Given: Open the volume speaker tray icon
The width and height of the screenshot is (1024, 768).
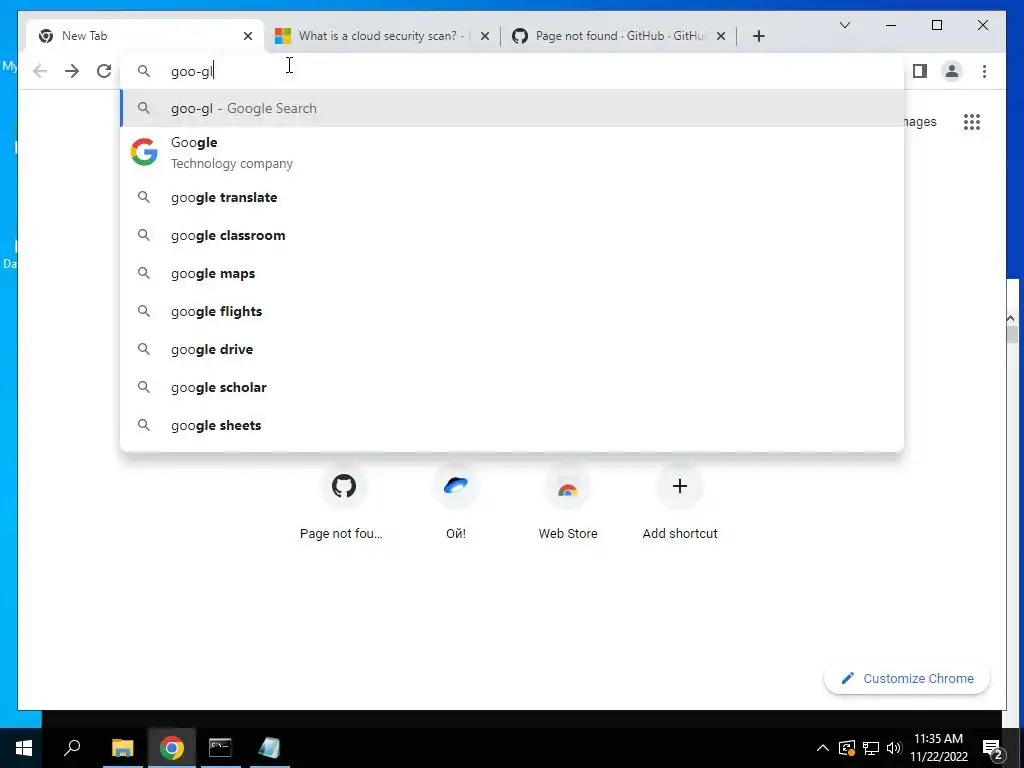Looking at the screenshot, I should pyautogui.click(x=894, y=748).
